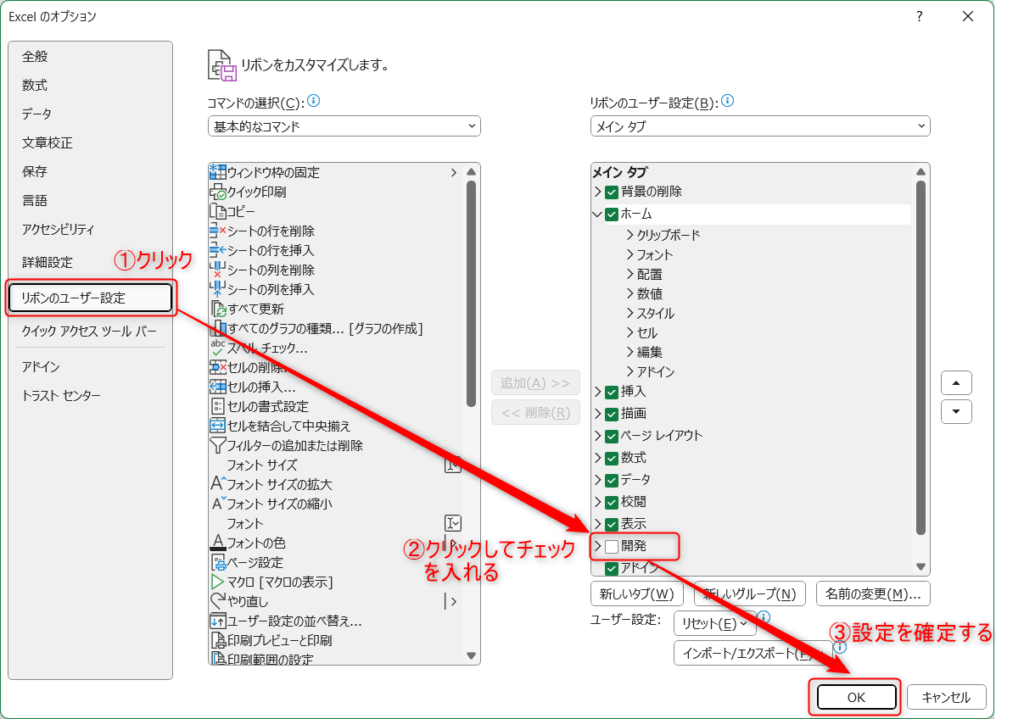1024x719 pixels.
Task: Click the キャンセル button
Action: coord(946,697)
